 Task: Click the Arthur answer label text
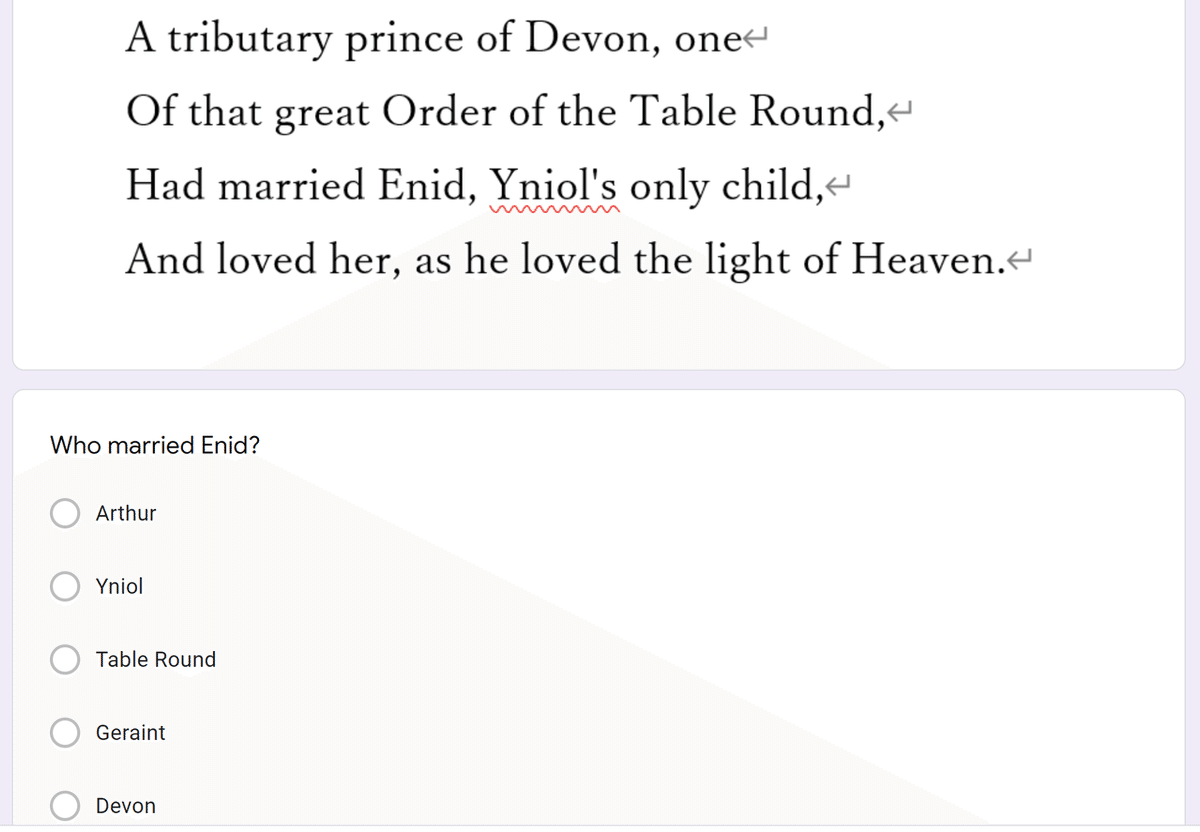coord(126,513)
